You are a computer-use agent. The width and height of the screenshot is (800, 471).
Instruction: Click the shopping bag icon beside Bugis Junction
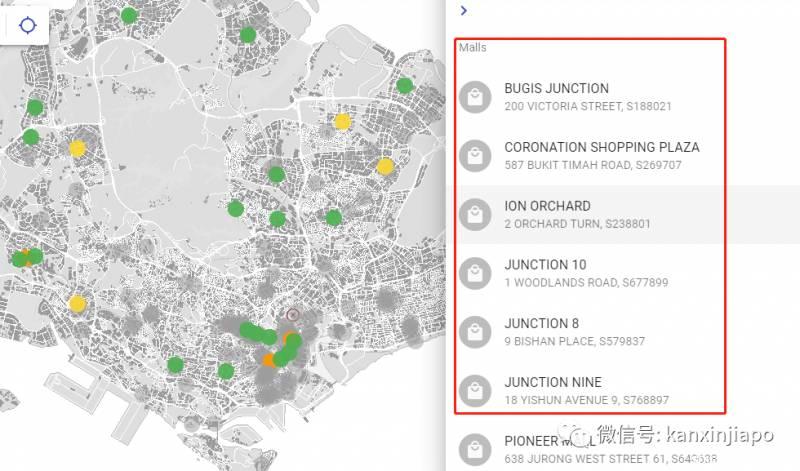click(x=475, y=97)
